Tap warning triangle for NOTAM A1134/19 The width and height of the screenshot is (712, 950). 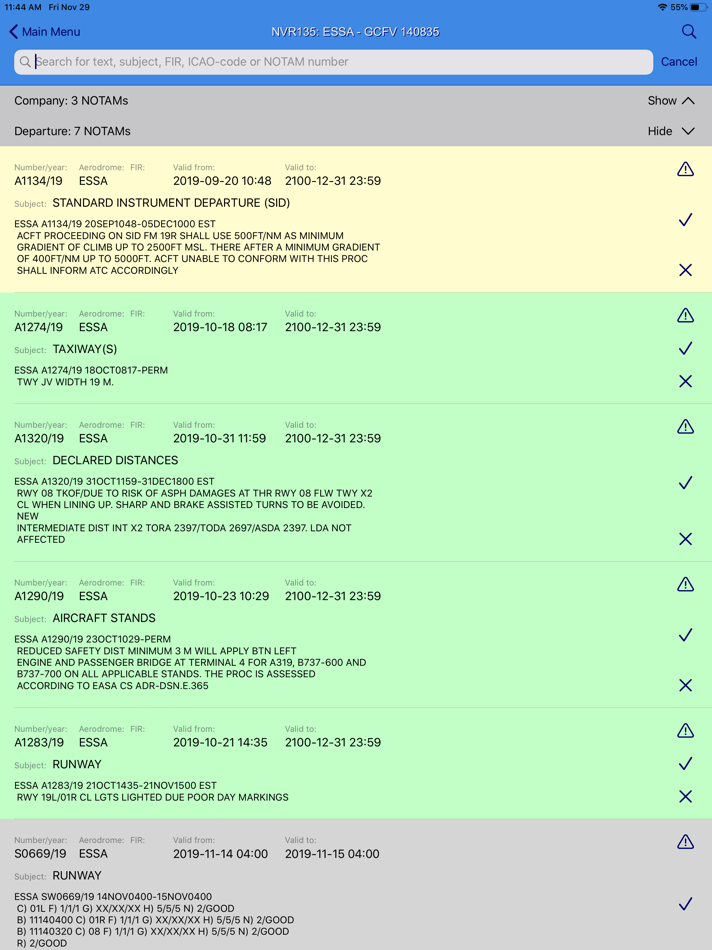685,169
